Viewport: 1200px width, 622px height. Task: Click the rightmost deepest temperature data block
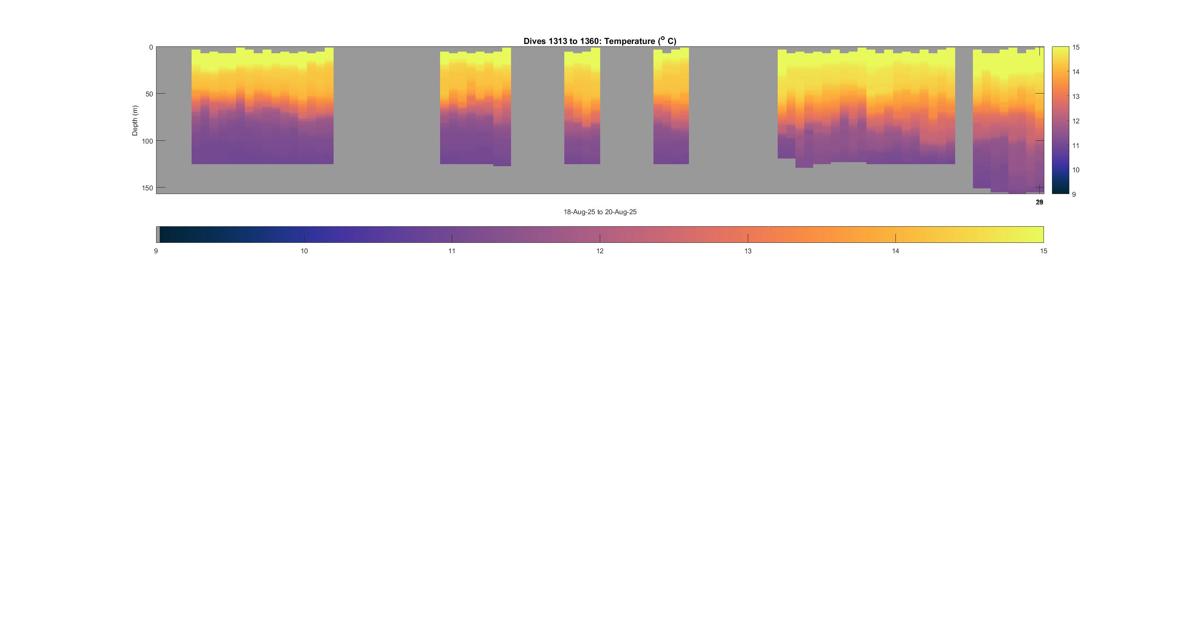coord(1008,118)
